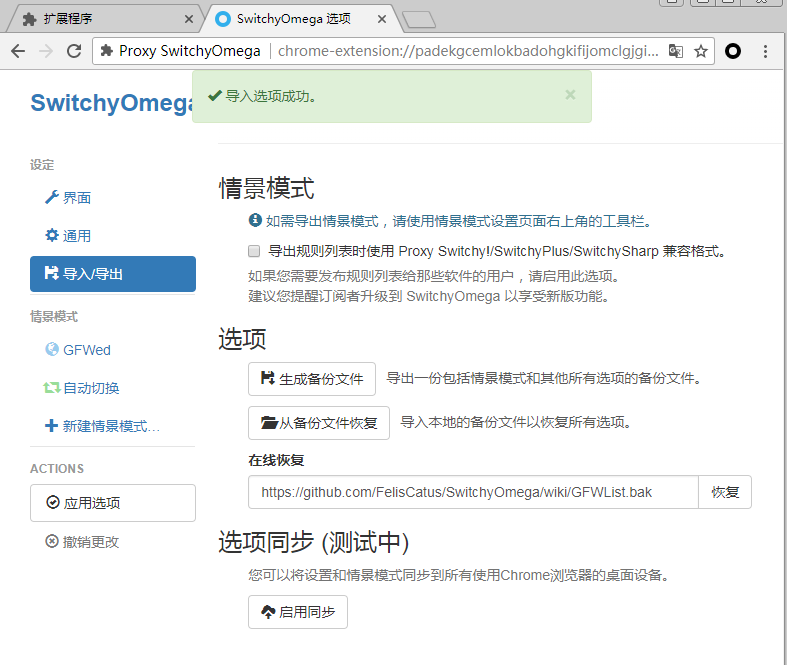
Task: Reload the page with refresh icon
Action: (74, 51)
